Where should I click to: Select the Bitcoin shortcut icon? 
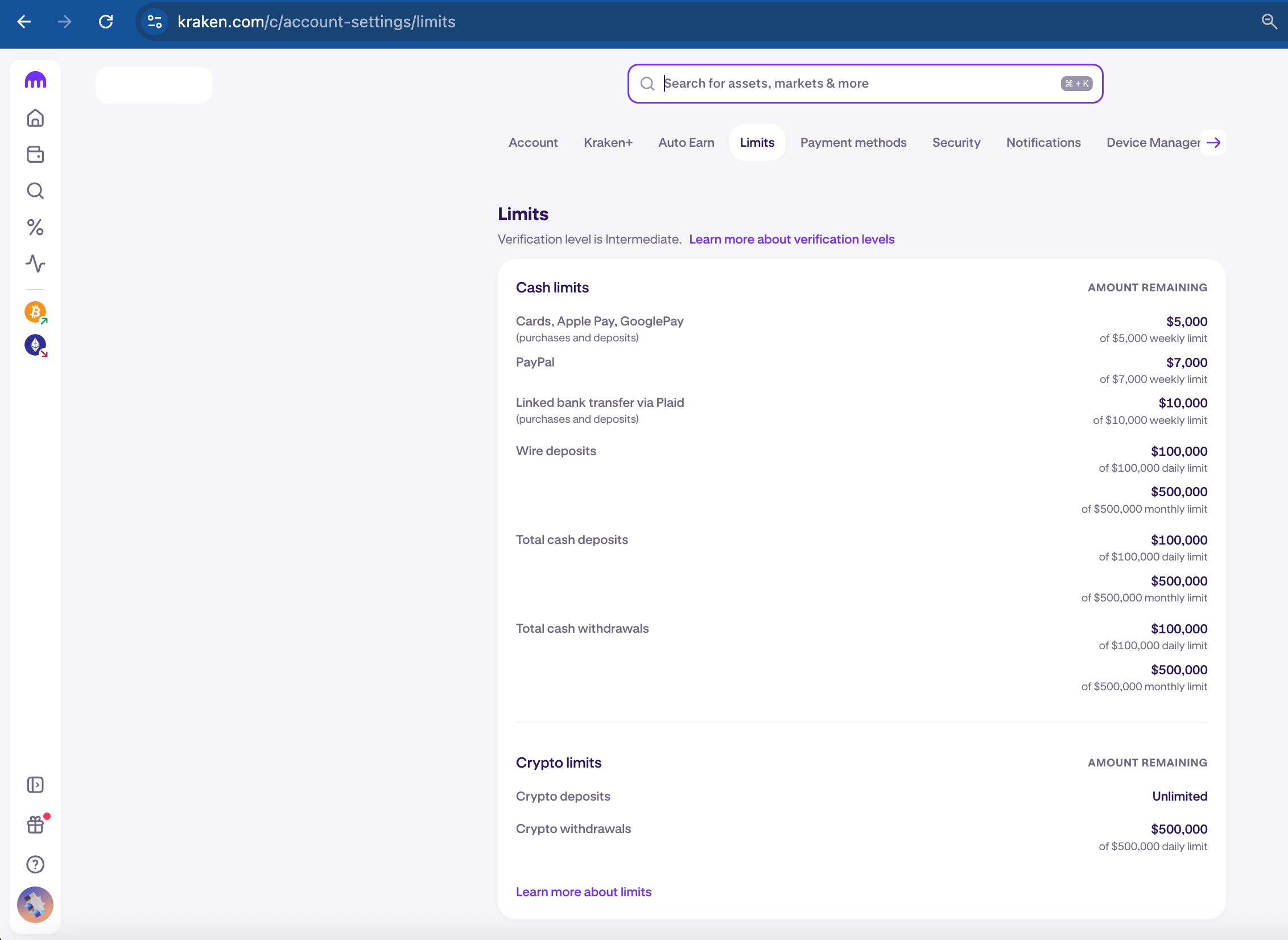point(35,312)
